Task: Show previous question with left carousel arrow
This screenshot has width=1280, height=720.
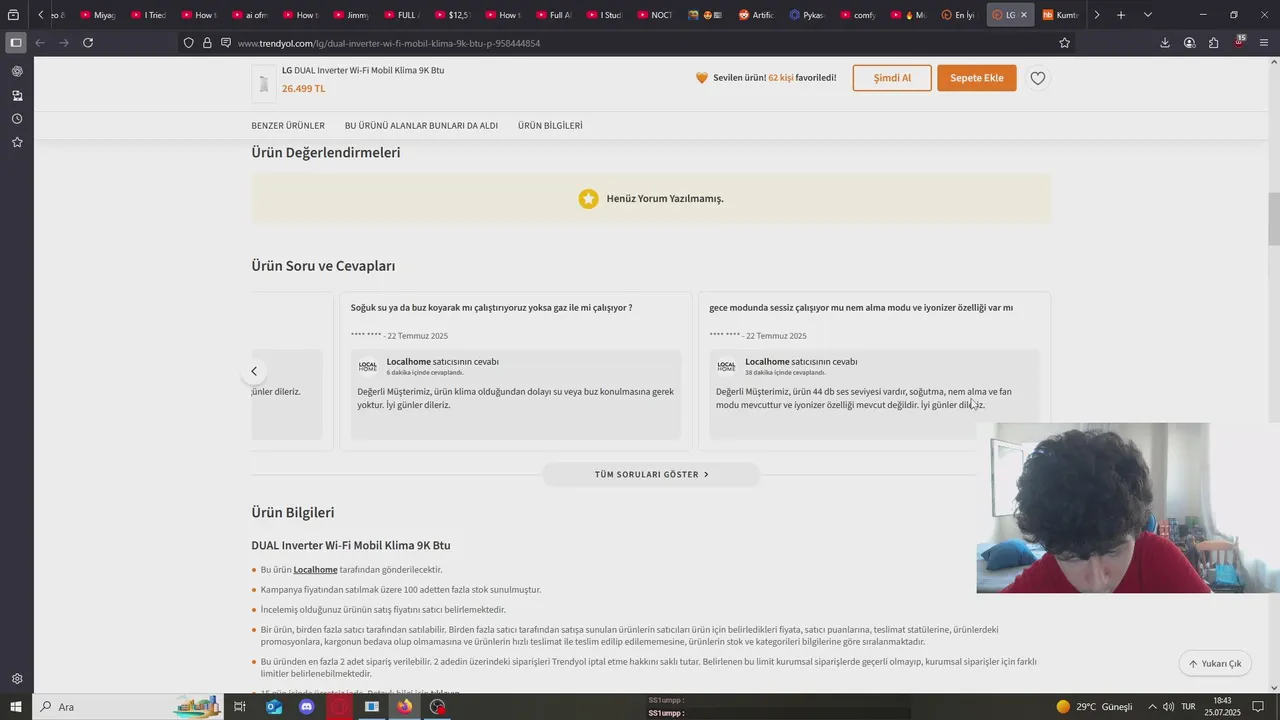Action: point(254,371)
